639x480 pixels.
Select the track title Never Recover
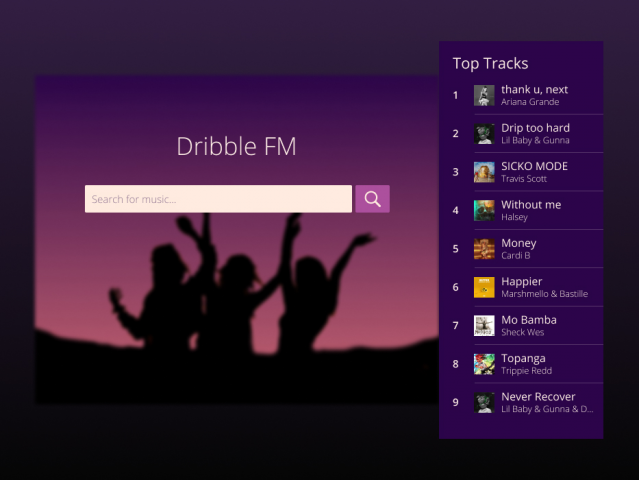tap(538, 396)
